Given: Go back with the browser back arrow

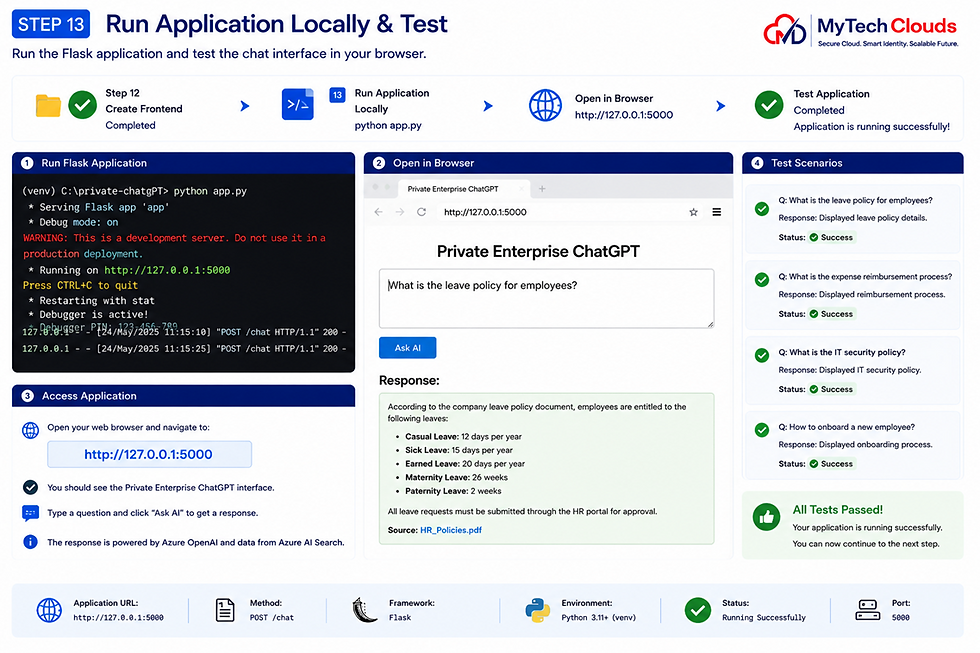Looking at the screenshot, I should coord(379,212).
